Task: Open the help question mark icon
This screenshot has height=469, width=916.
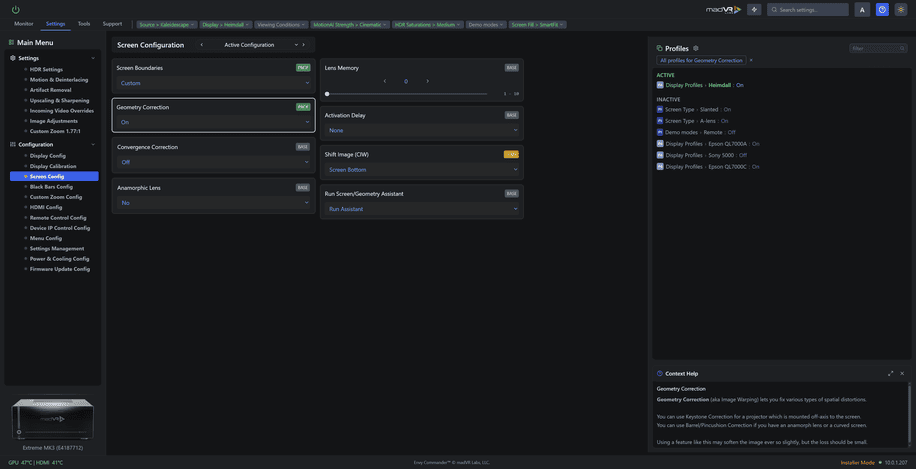Action: (882, 9)
